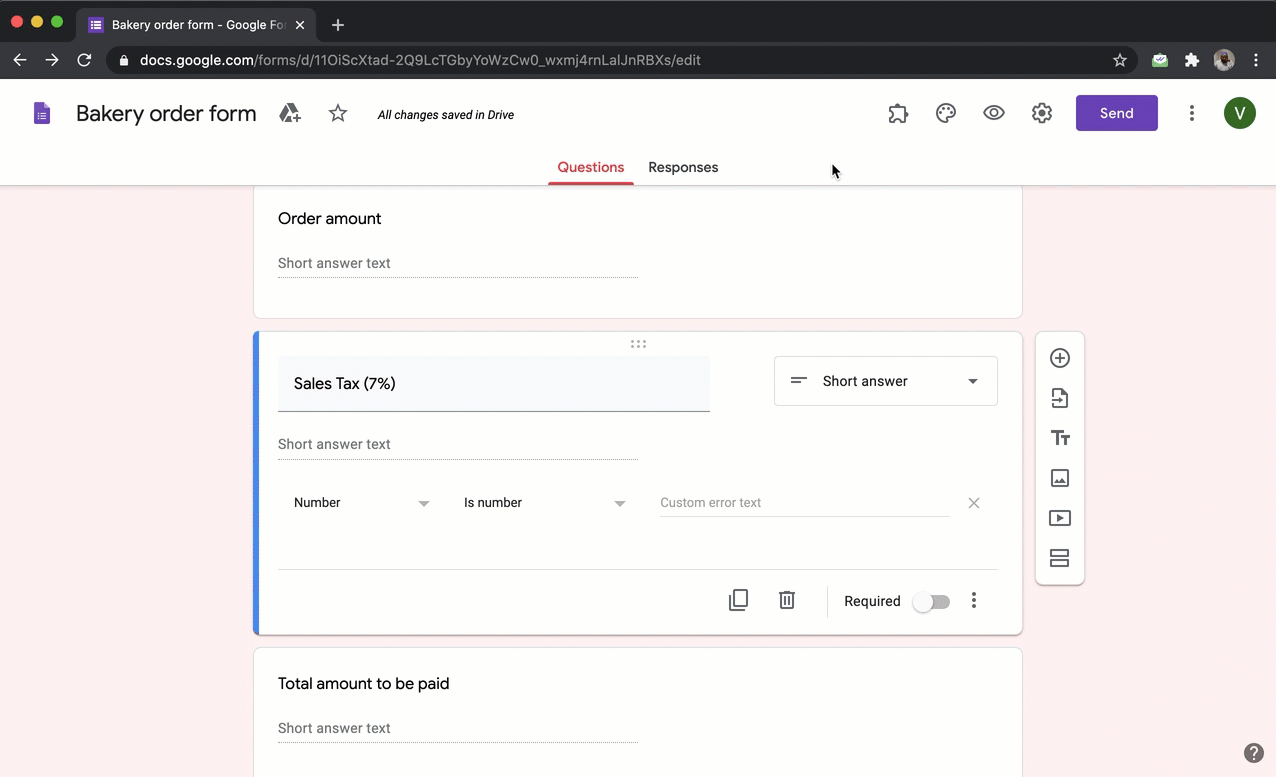The height and width of the screenshot is (777, 1276).
Task: Click the Send button
Action: coord(1116,113)
